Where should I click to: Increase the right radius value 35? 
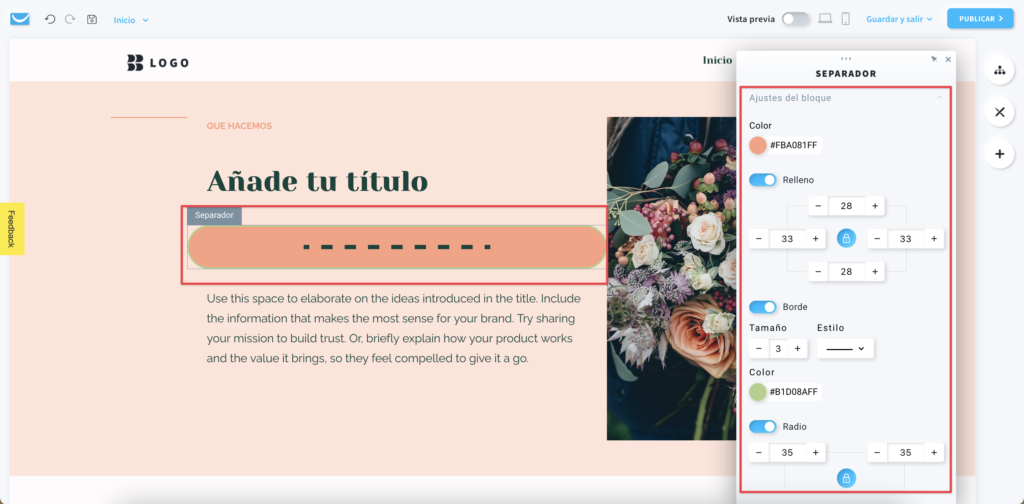(x=934, y=452)
